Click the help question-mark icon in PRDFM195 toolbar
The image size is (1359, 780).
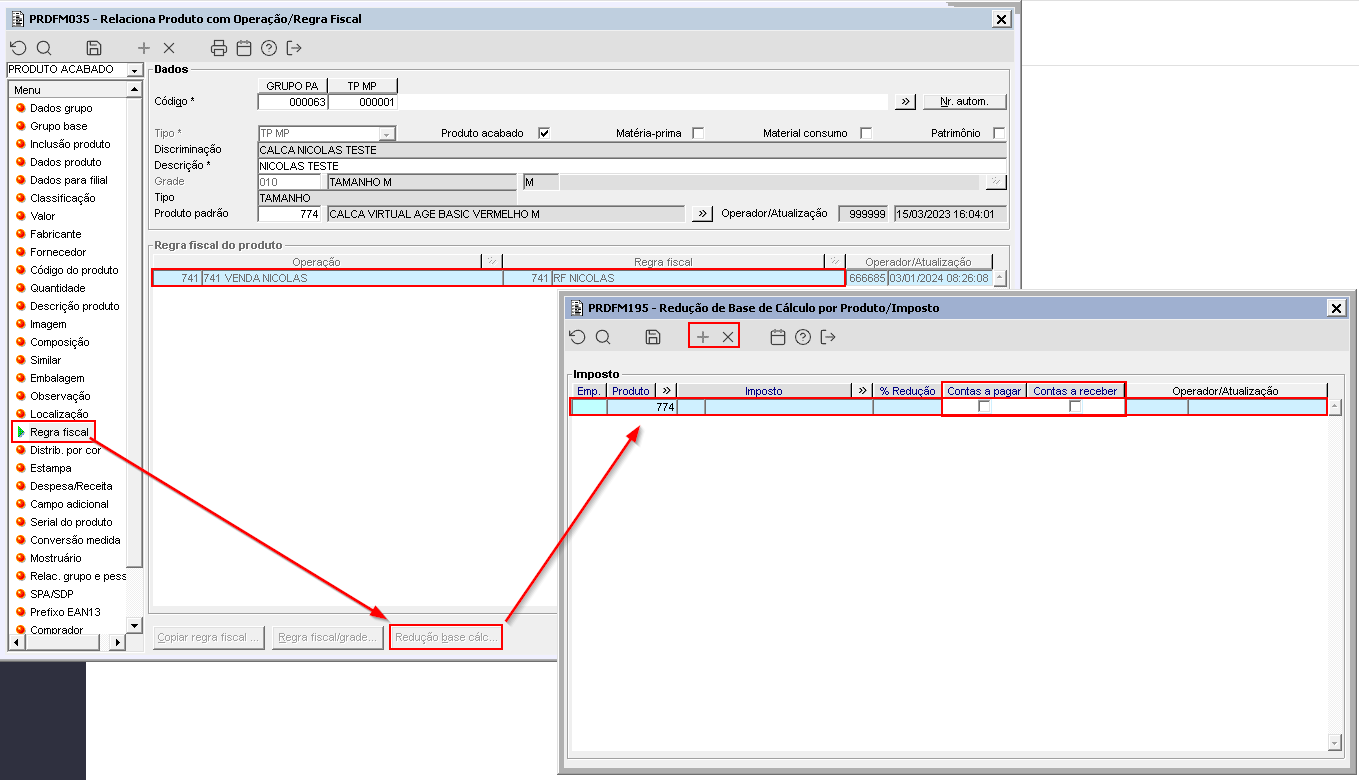(803, 337)
